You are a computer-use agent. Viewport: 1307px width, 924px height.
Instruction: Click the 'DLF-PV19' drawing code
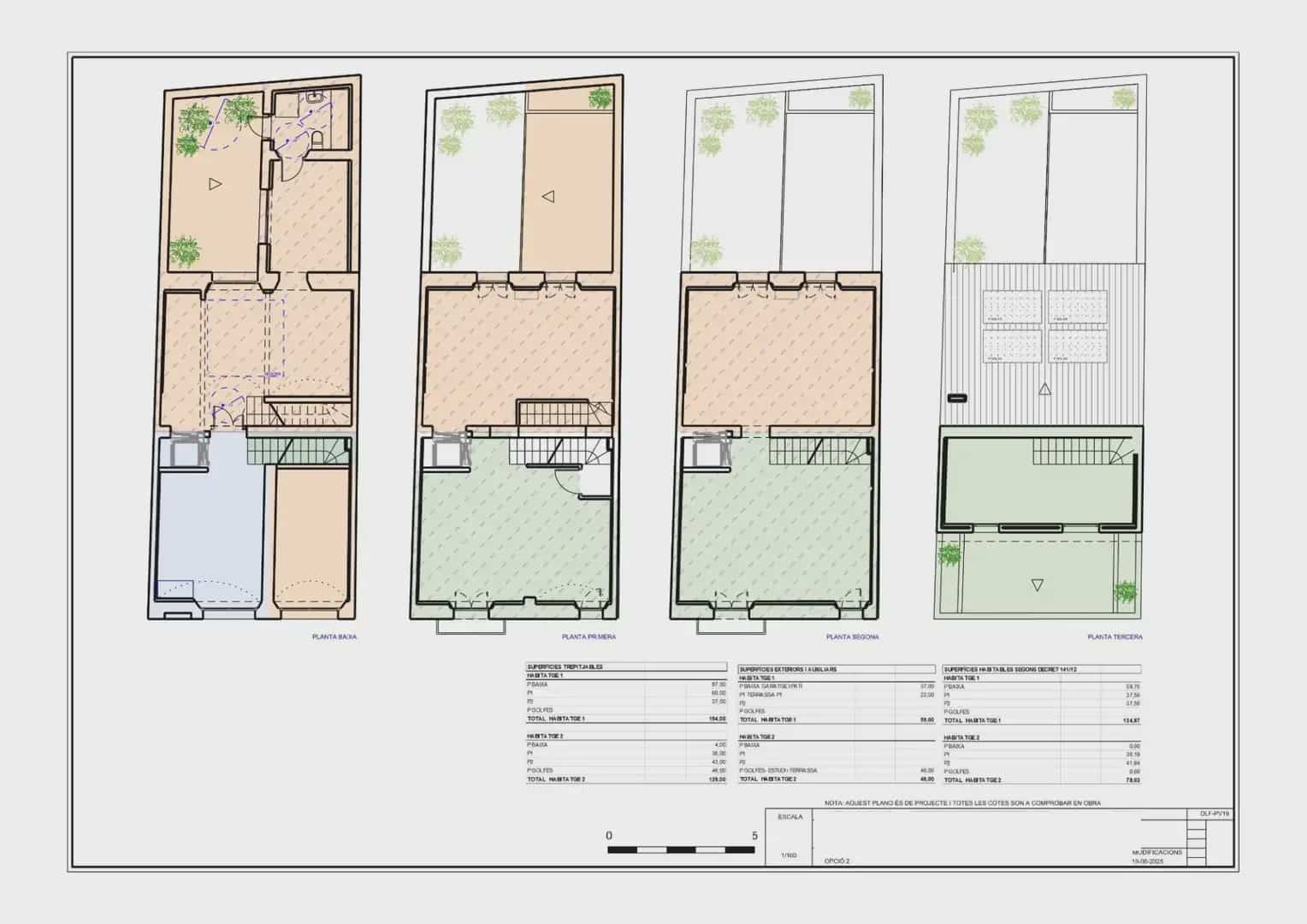(x=1214, y=814)
